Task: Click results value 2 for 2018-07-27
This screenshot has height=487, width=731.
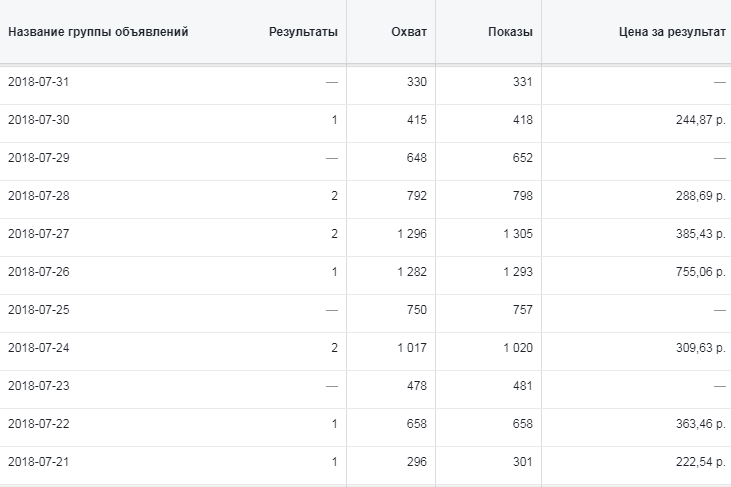Action: (x=334, y=234)
